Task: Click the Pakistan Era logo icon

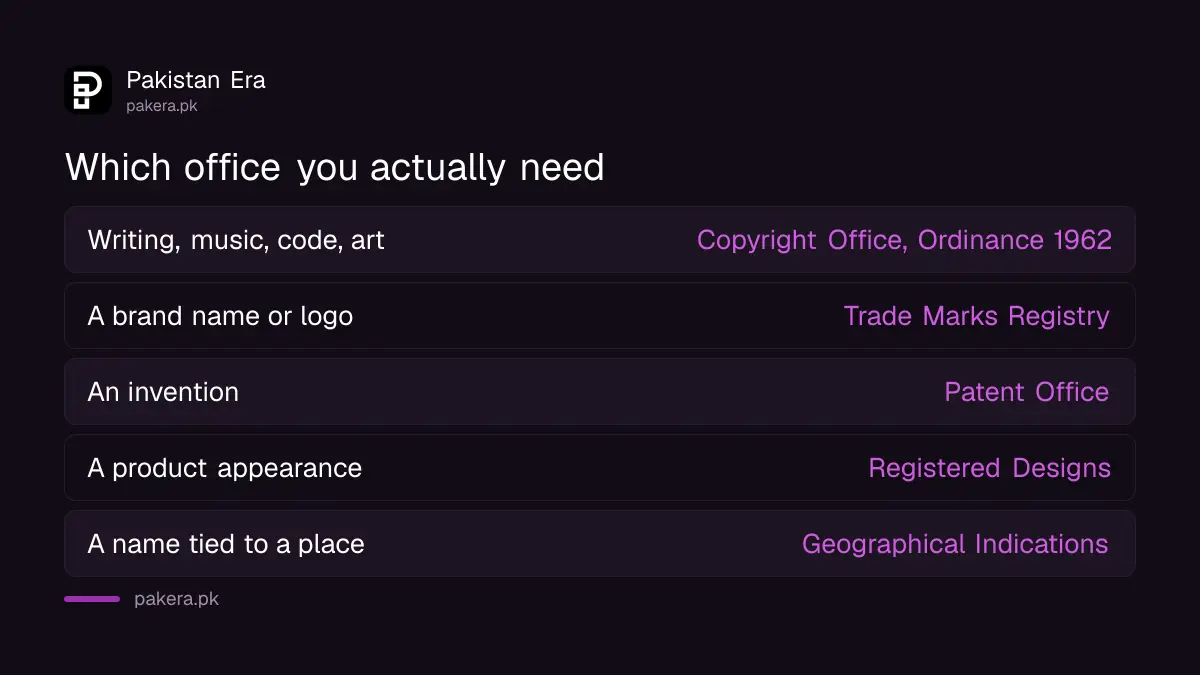Action: click(88, 90)
